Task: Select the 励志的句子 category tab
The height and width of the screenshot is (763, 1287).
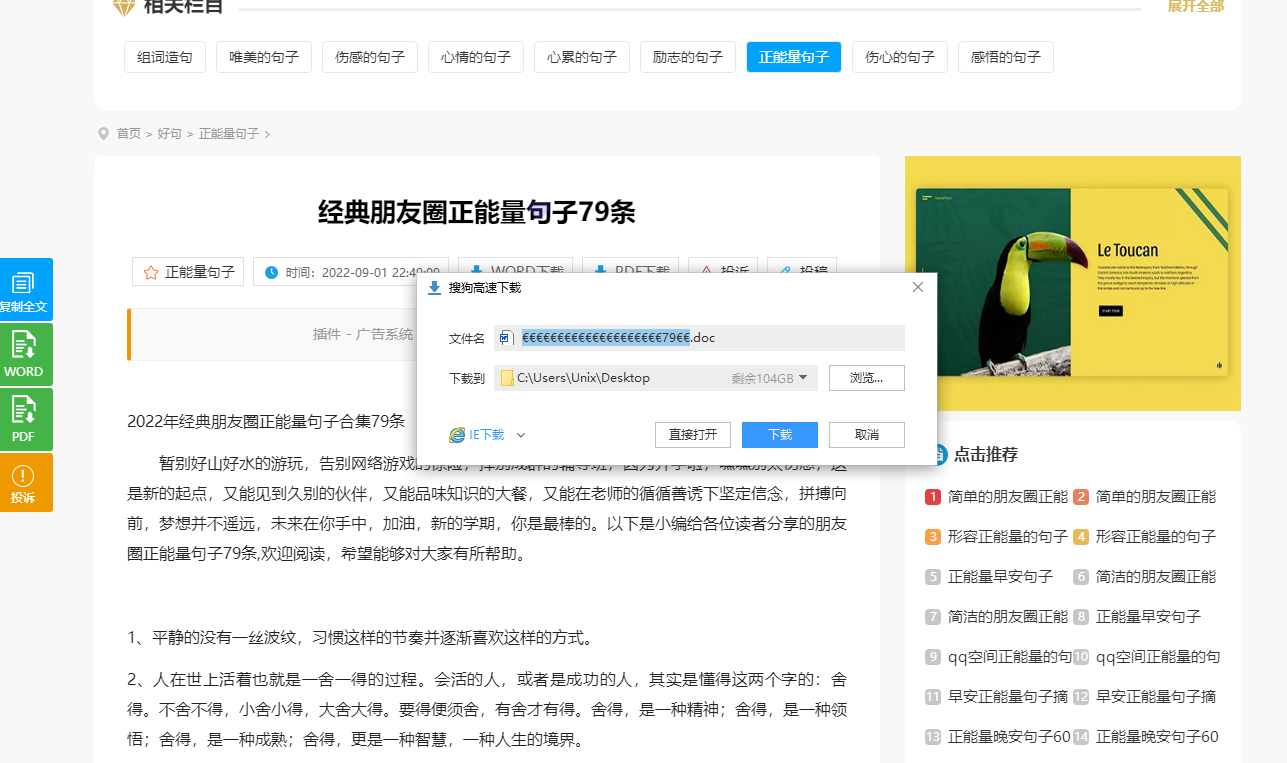Action: coord(688,57)
